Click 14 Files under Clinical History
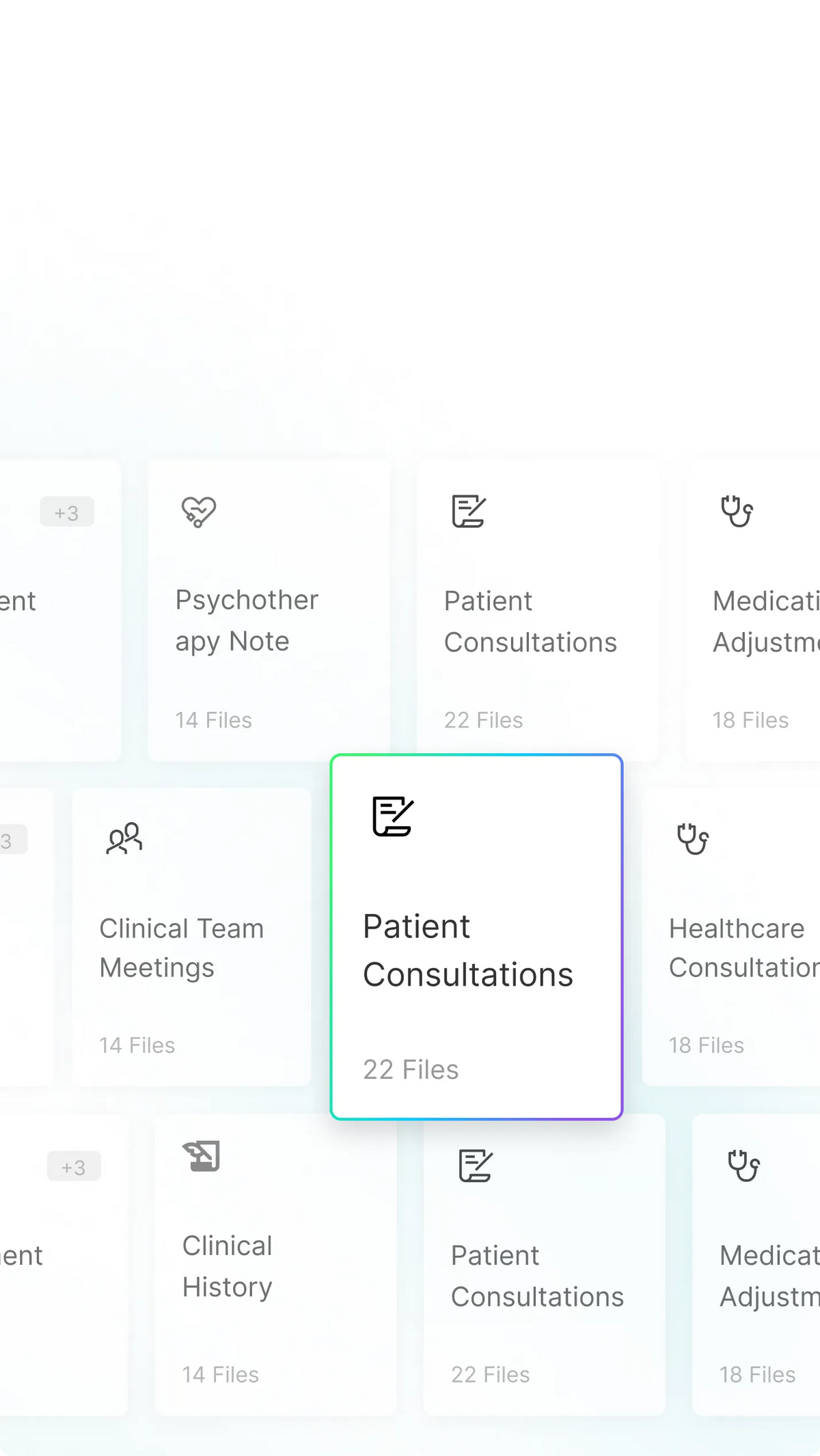 pos(221,1375)
